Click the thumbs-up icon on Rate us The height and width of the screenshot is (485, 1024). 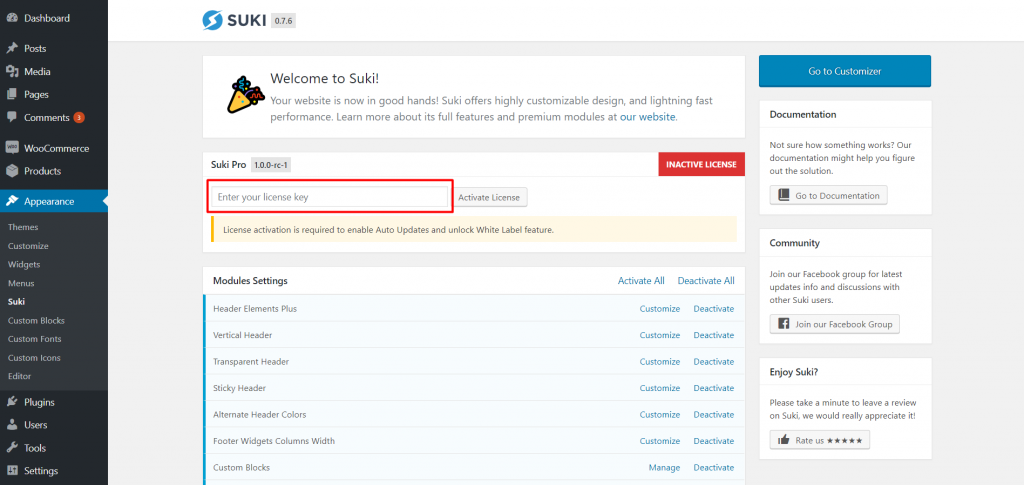coord(784,440)
